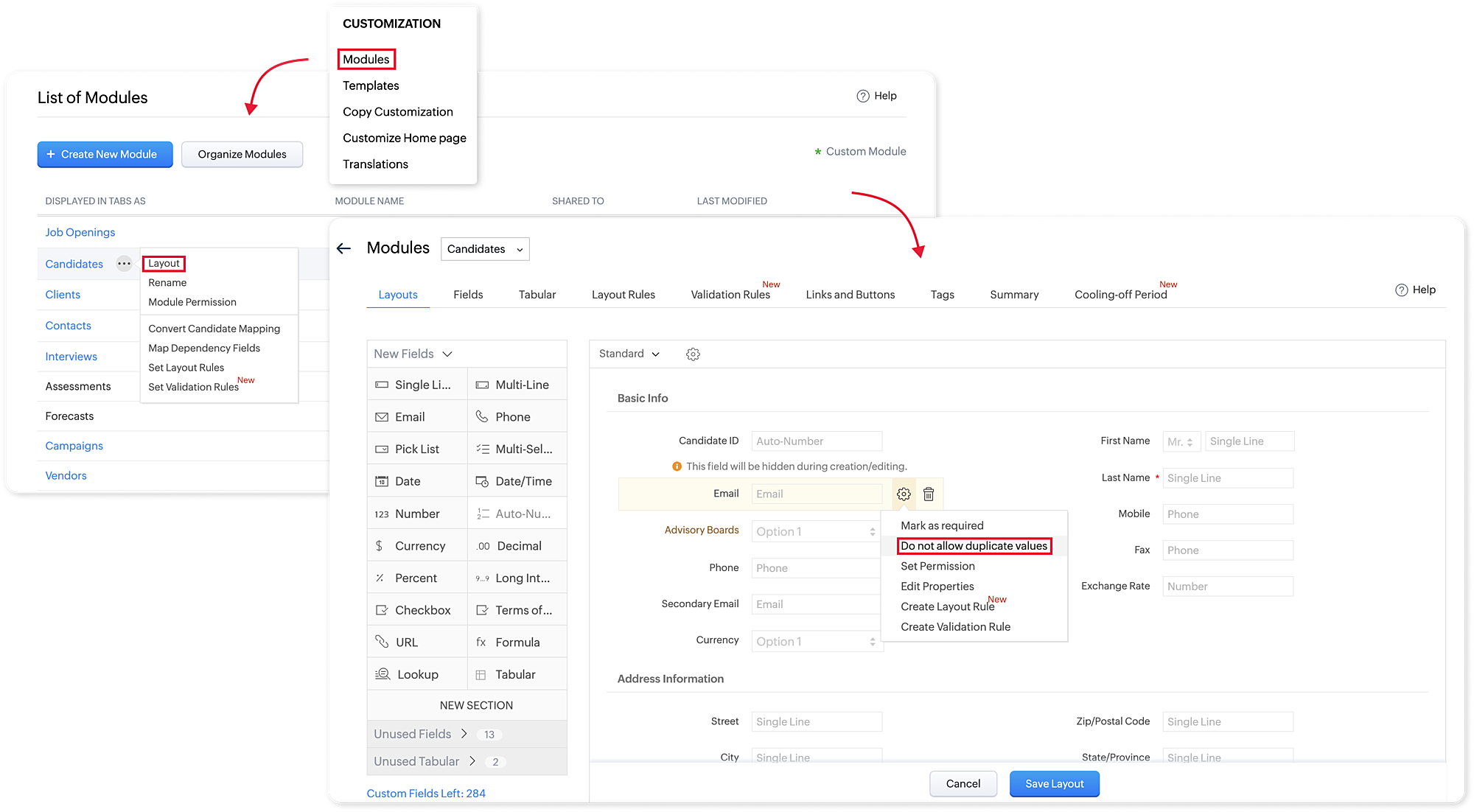Choose Layout from Candidates context menu
The height and width of the screenshot is (812, 1474).
click(164, 263)
